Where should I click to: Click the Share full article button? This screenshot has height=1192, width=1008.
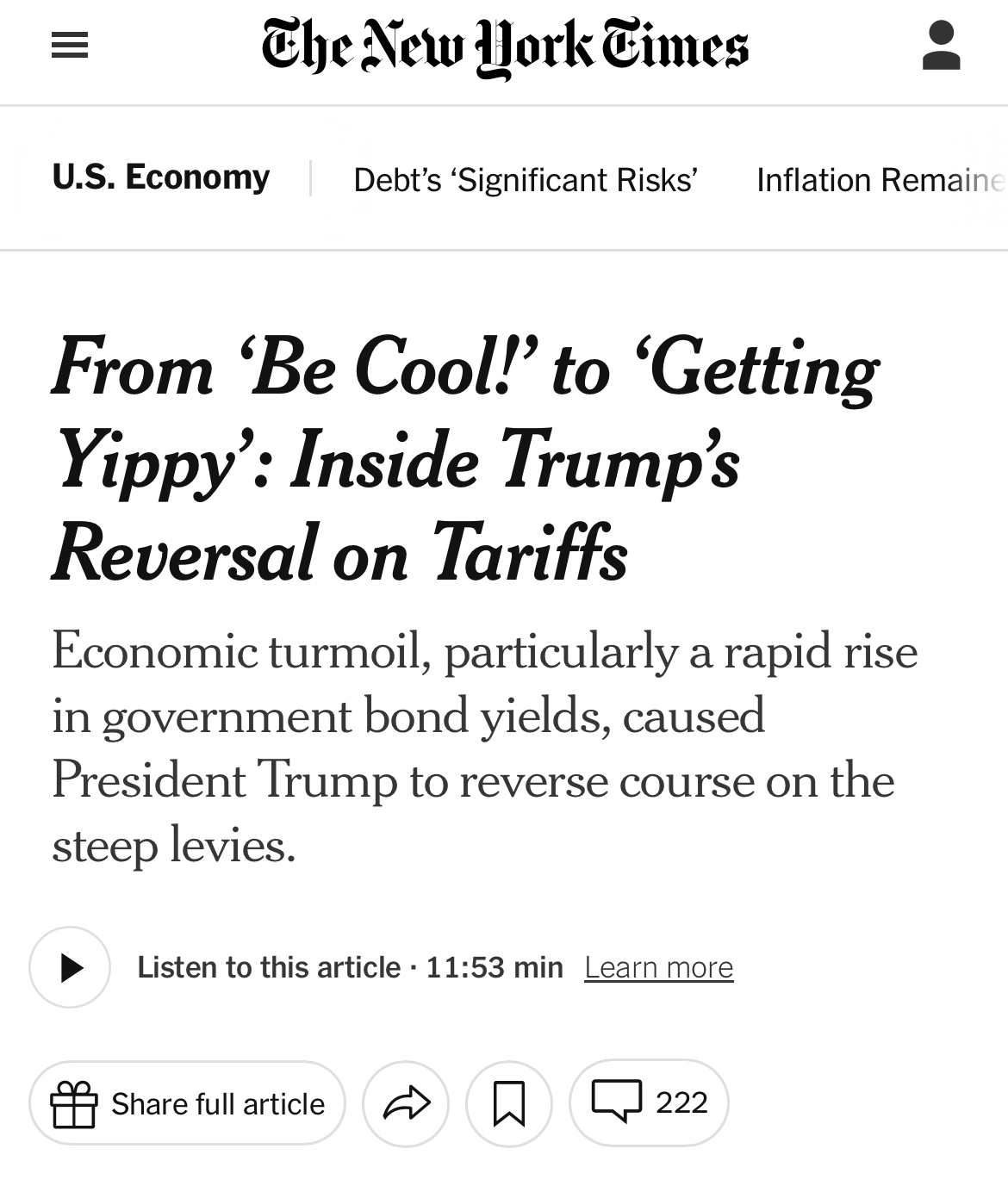(187, 1103)
